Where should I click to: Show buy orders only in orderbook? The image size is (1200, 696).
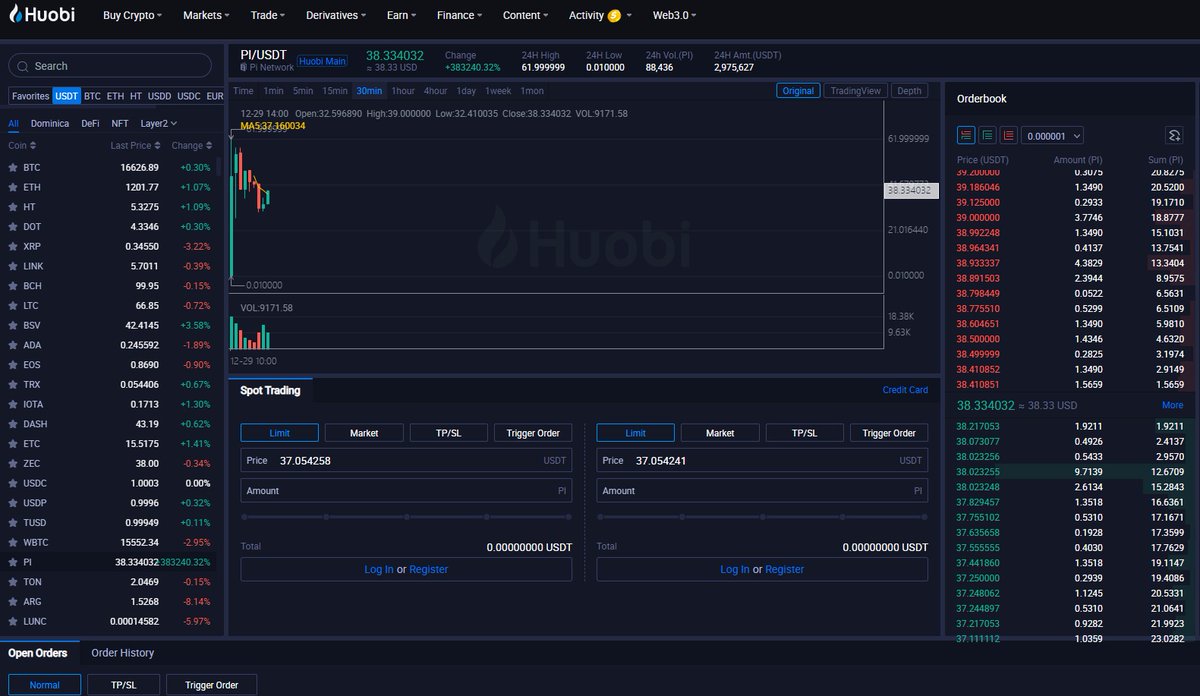pyautogui.click(x=987, y=135)
